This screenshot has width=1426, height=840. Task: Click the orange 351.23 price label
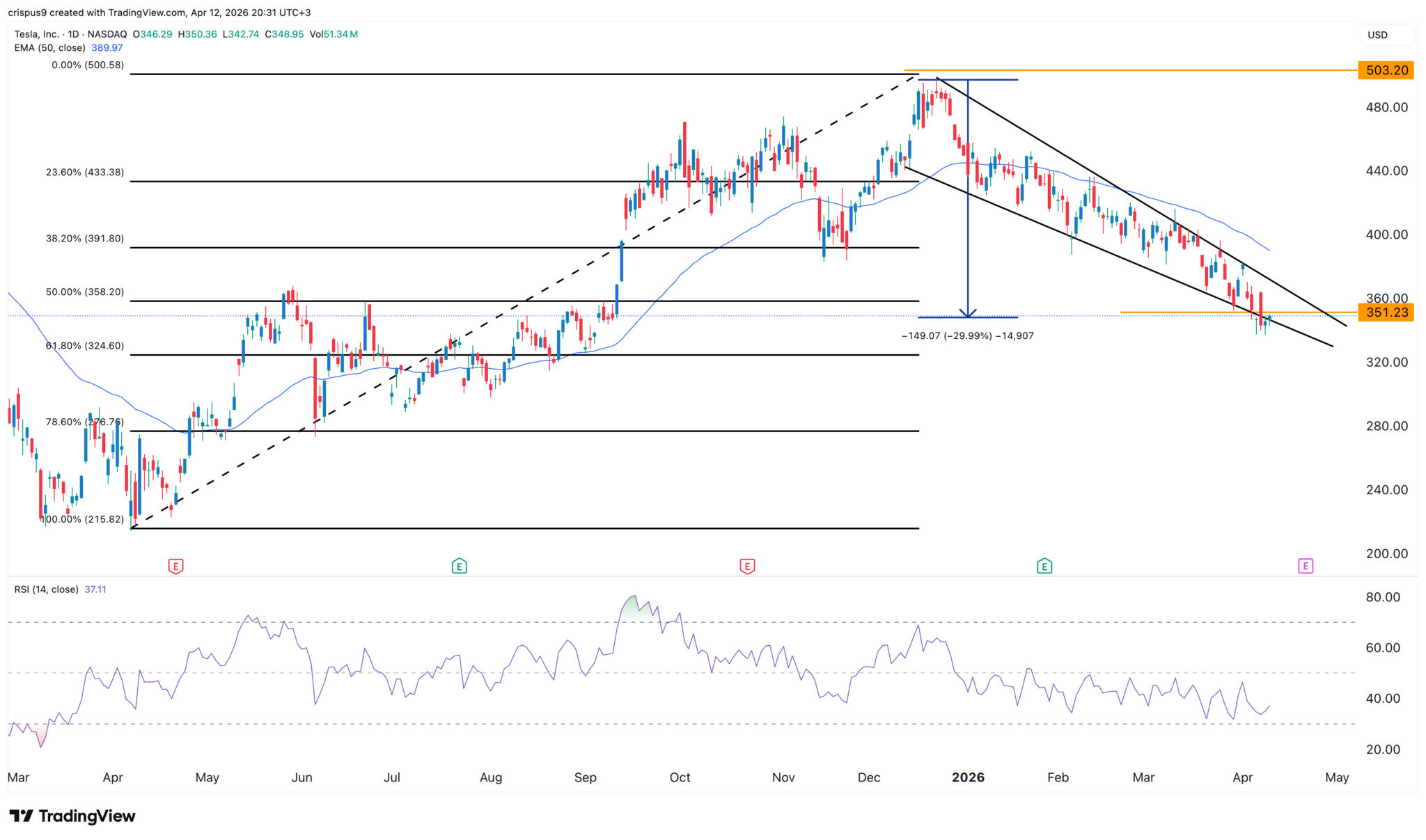point(1386,312)
